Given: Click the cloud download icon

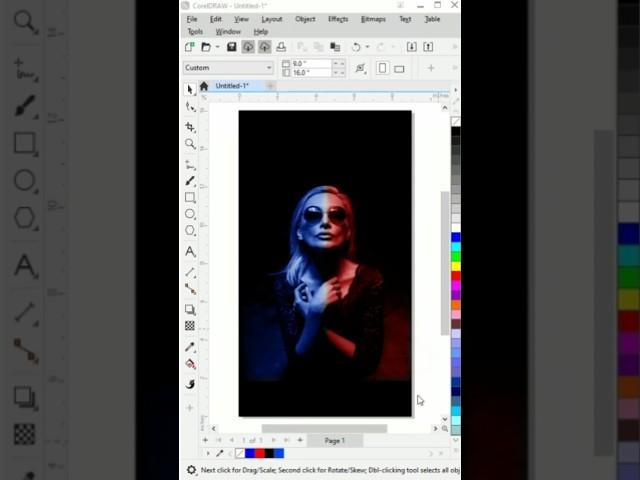Looking at the screenshot, I should click(248, 47).
